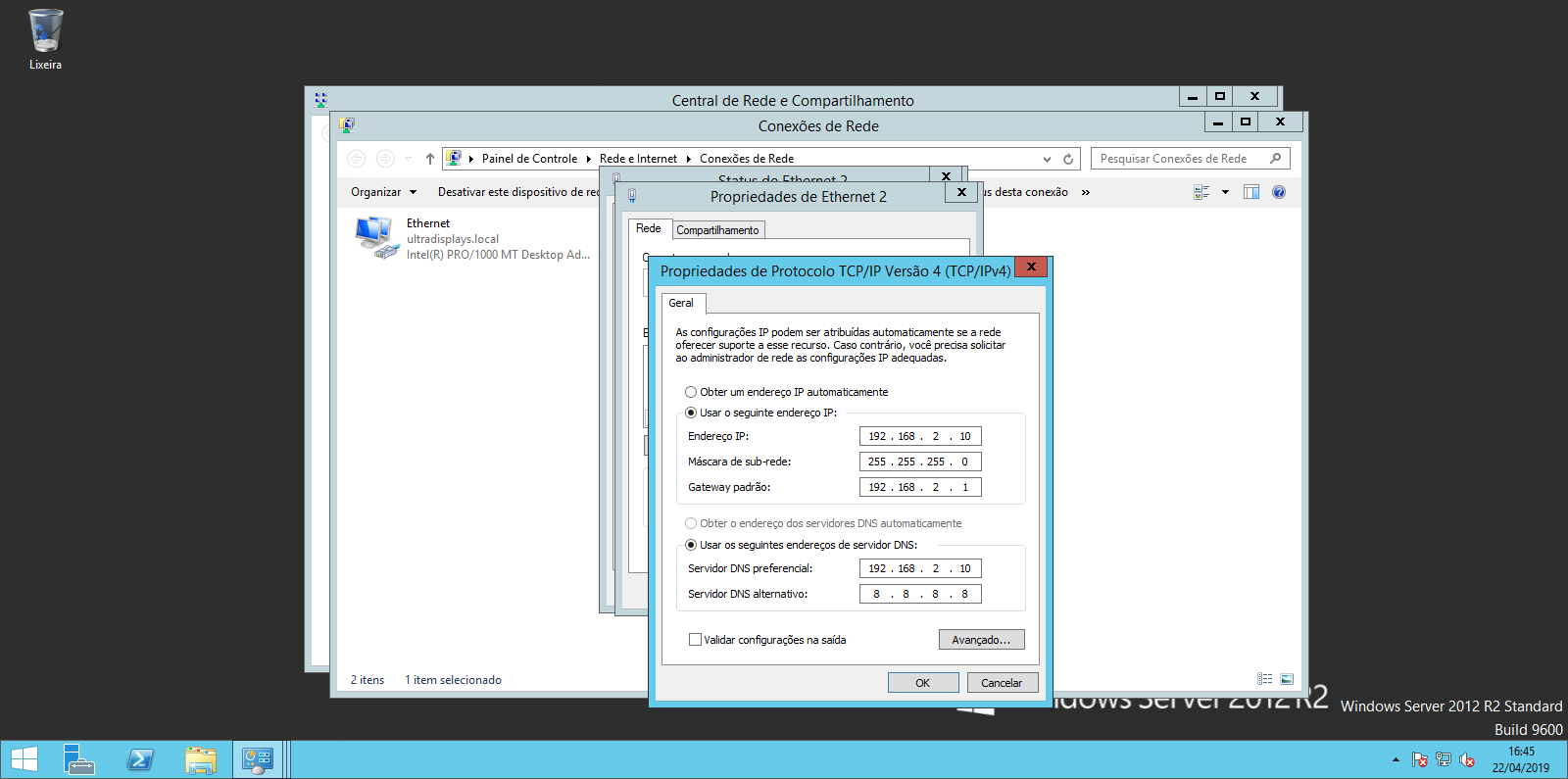The height and width of the screenshot is (779, 1568).
Task: Select Obter um endereço IP automaticamente
Action: coord(691,392)
